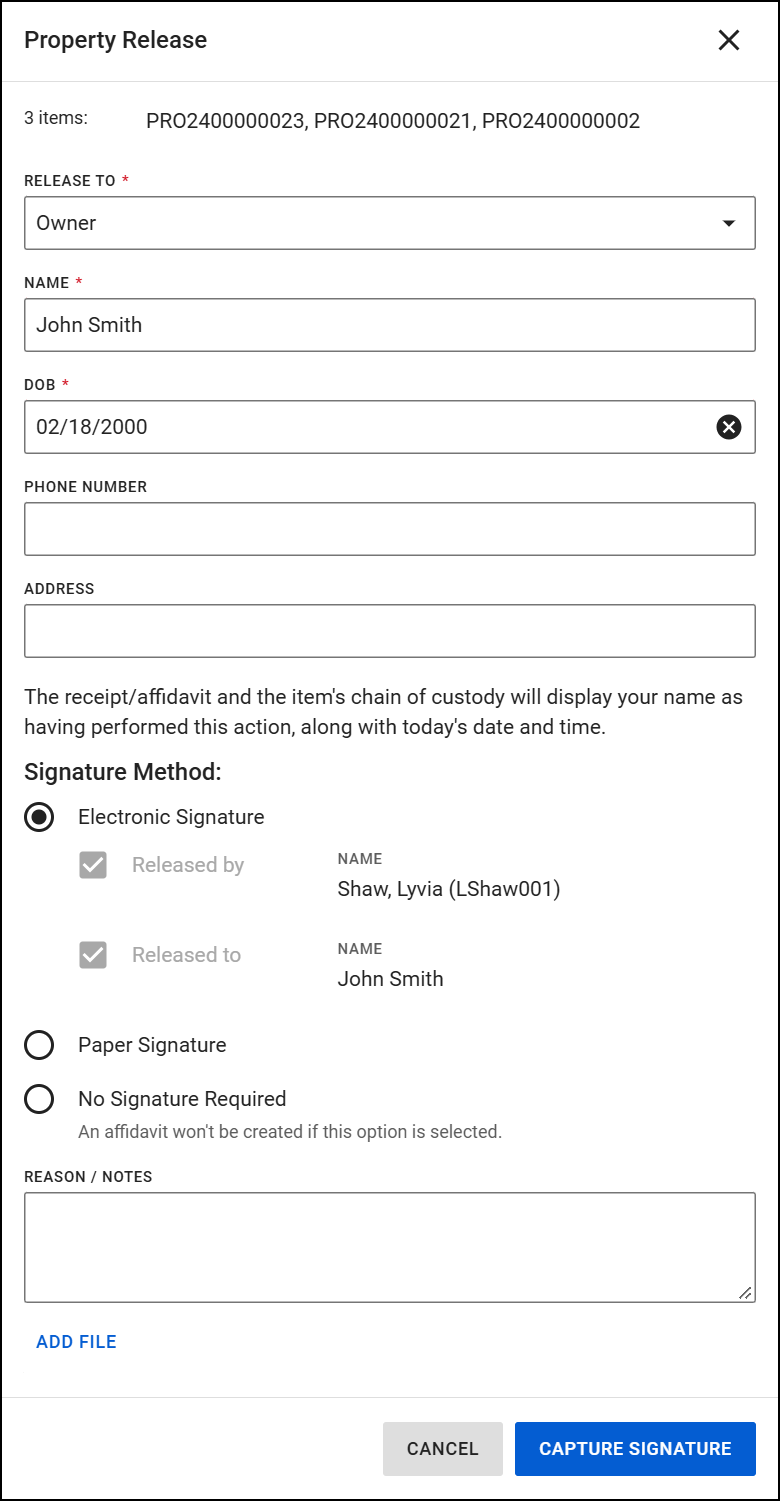Choose No Signature Required
Image resolution: width=780 pixels, height=1501 pixels.
[x=39, y=1099]
